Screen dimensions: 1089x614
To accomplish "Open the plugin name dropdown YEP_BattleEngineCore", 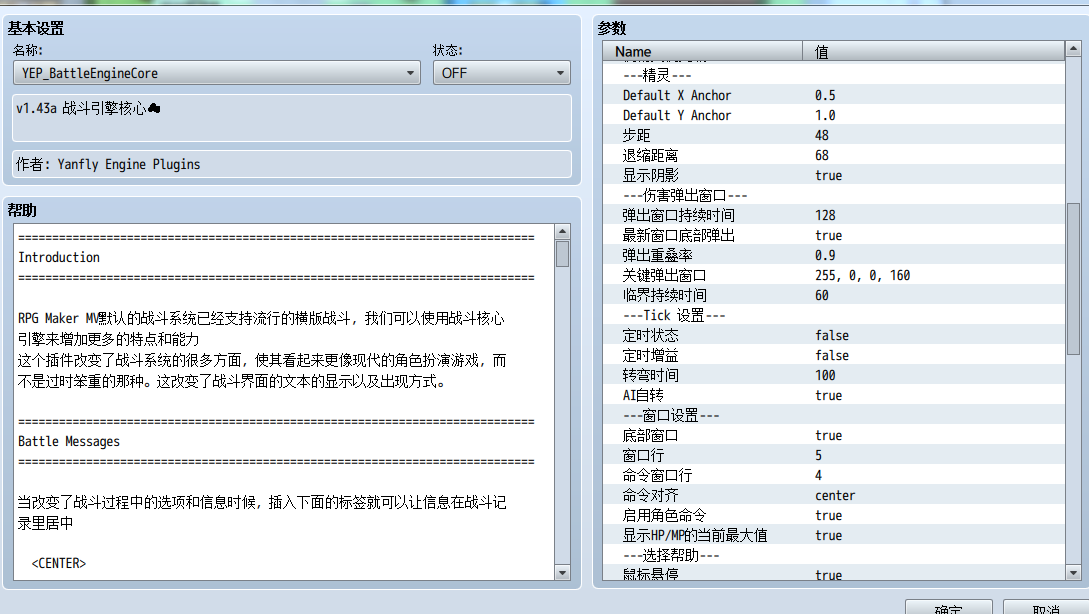I will click(x=217, y=73).
